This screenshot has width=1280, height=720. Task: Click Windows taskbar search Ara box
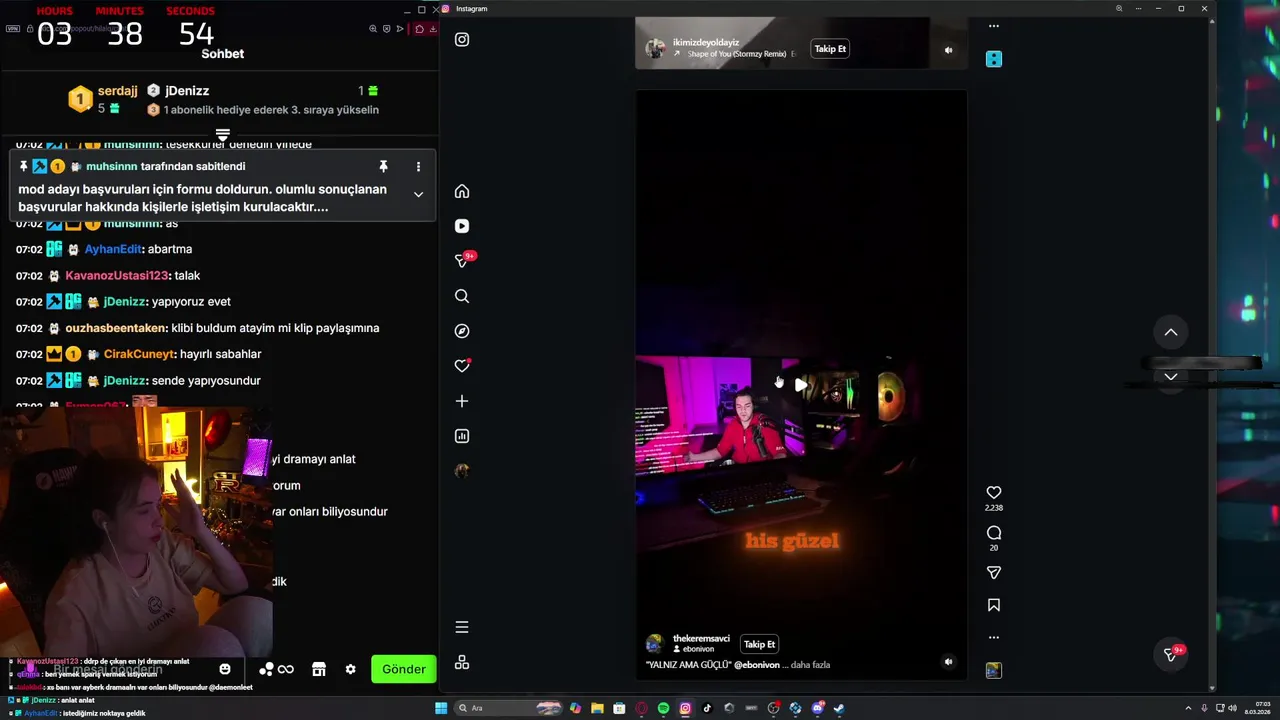coord(508,708)
